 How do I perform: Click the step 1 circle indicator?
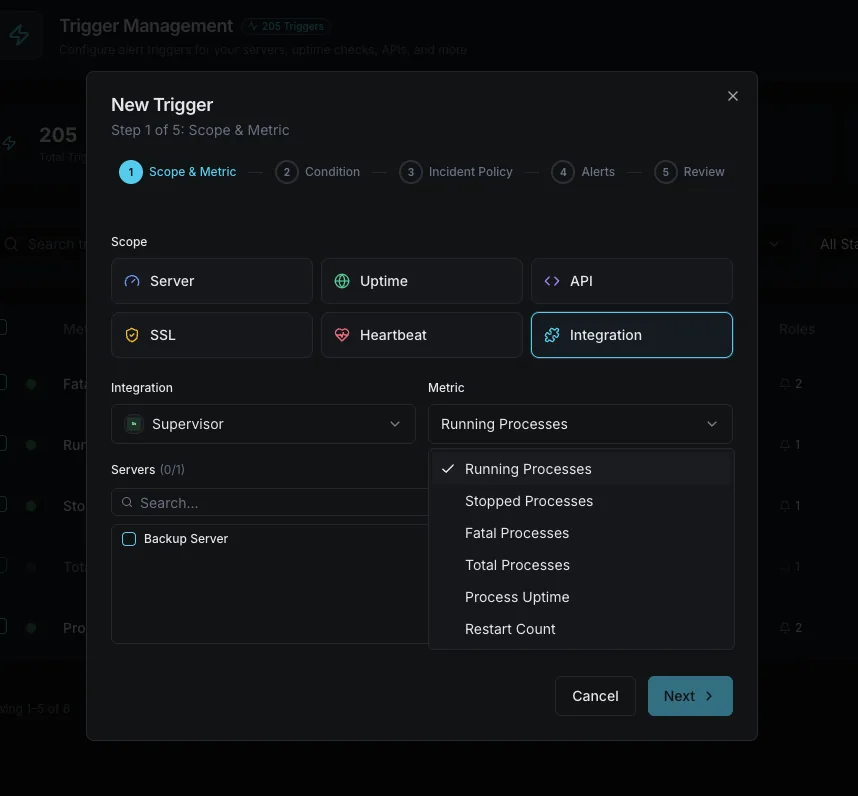click(131, 172)
